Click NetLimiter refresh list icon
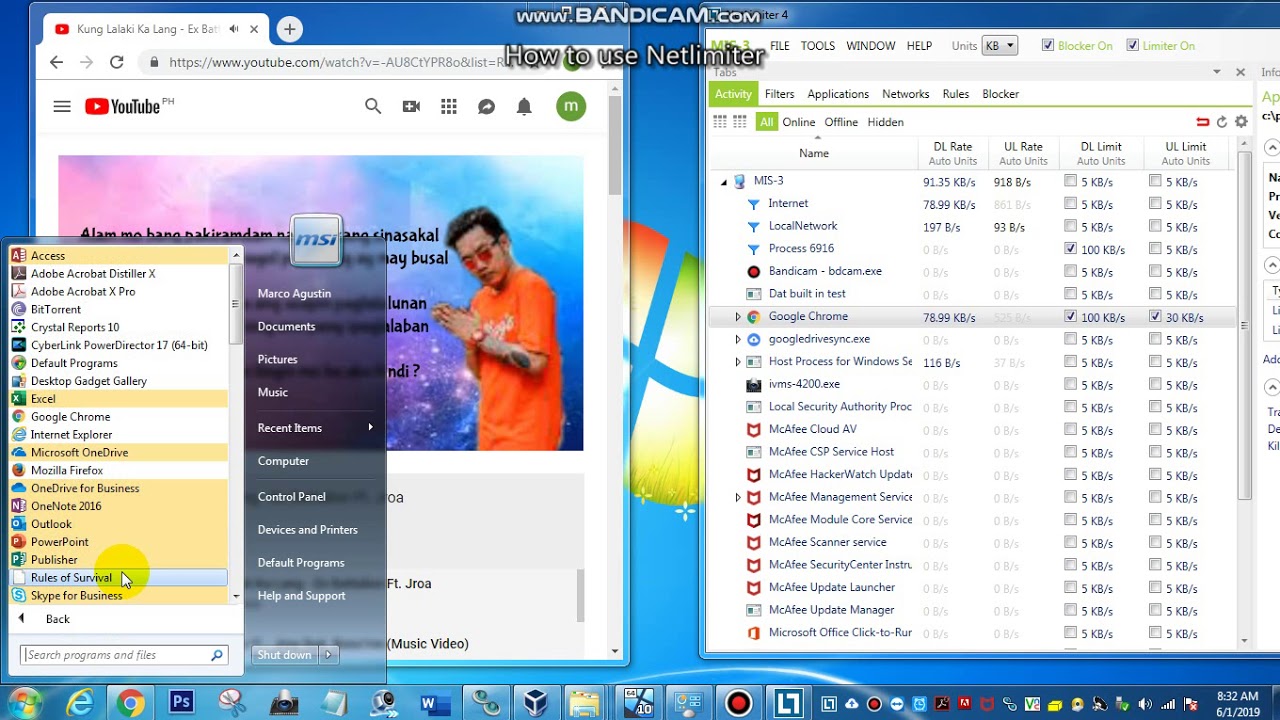This screenshot has width=1280, height=720. (1221, 122)
